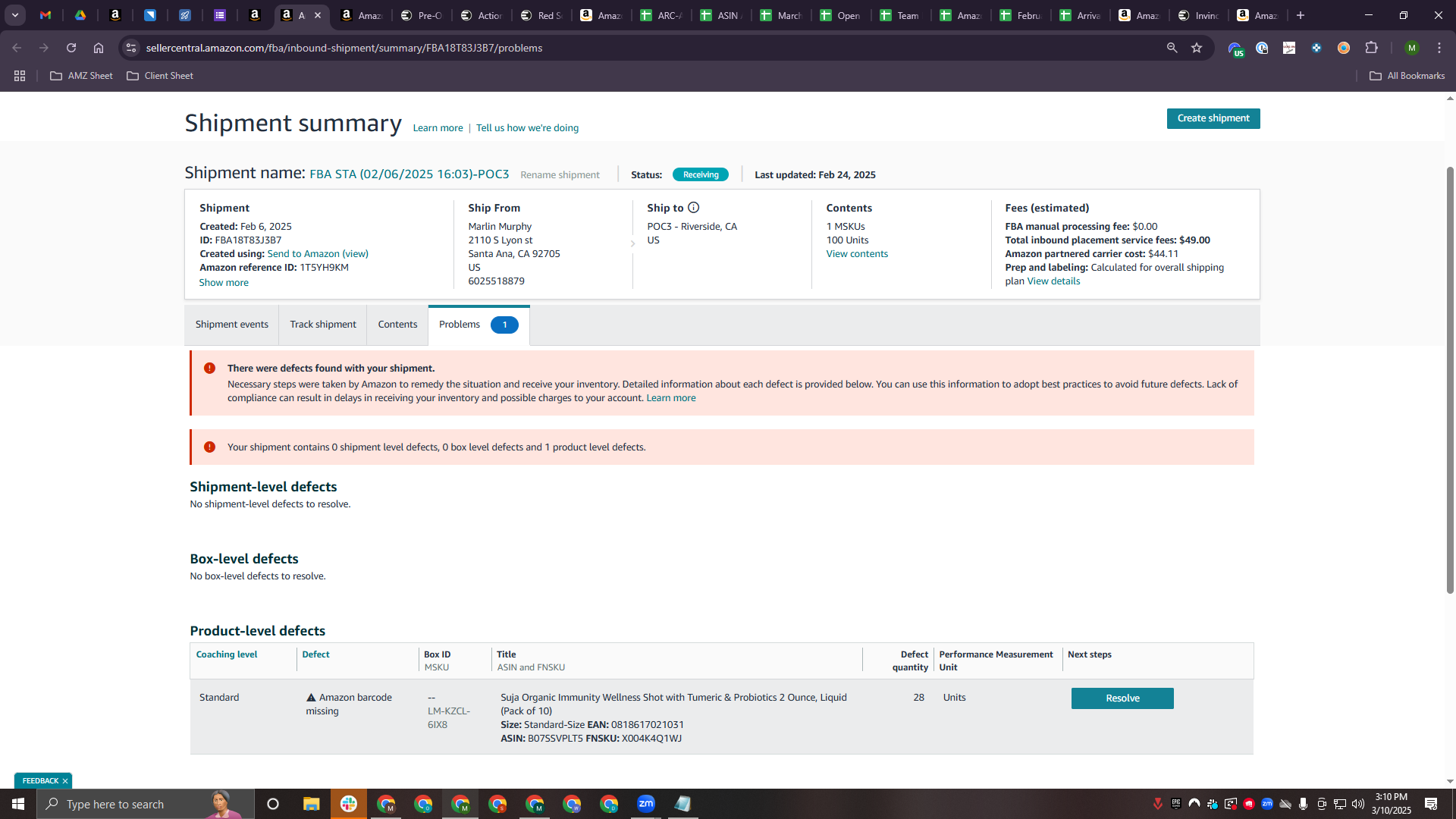Click the Windows taskbar search box
This screenshot has height=819, width=1456.
click(146, 804)
